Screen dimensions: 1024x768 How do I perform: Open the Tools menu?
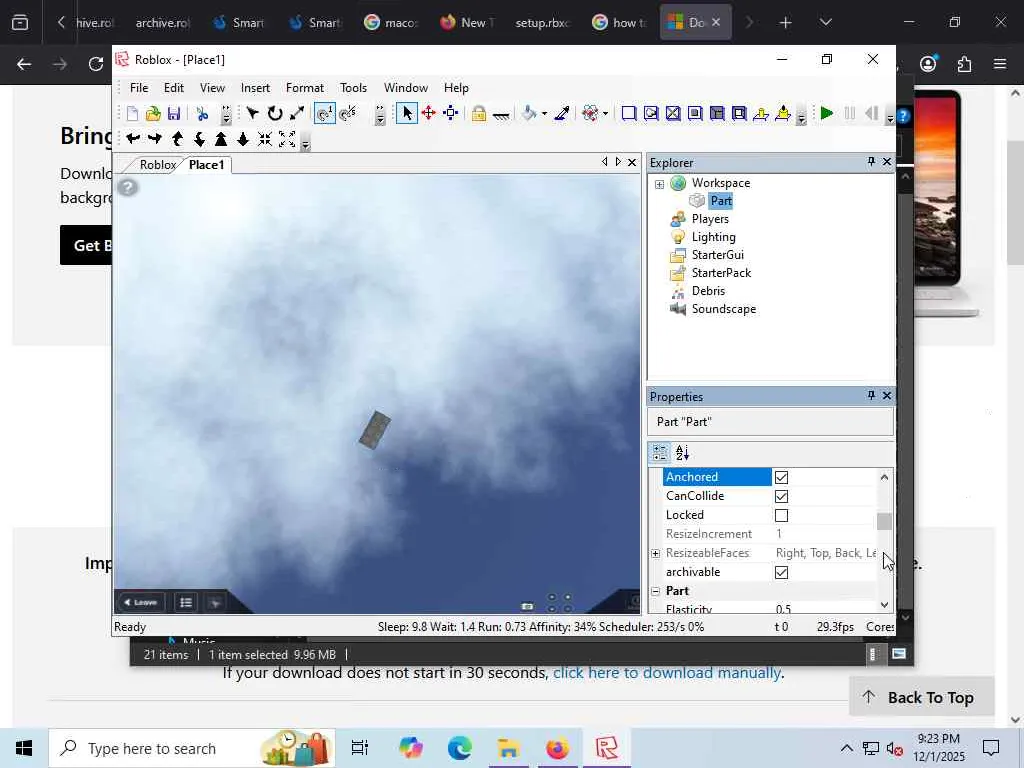pyautogui.click(x=353, y=88)
